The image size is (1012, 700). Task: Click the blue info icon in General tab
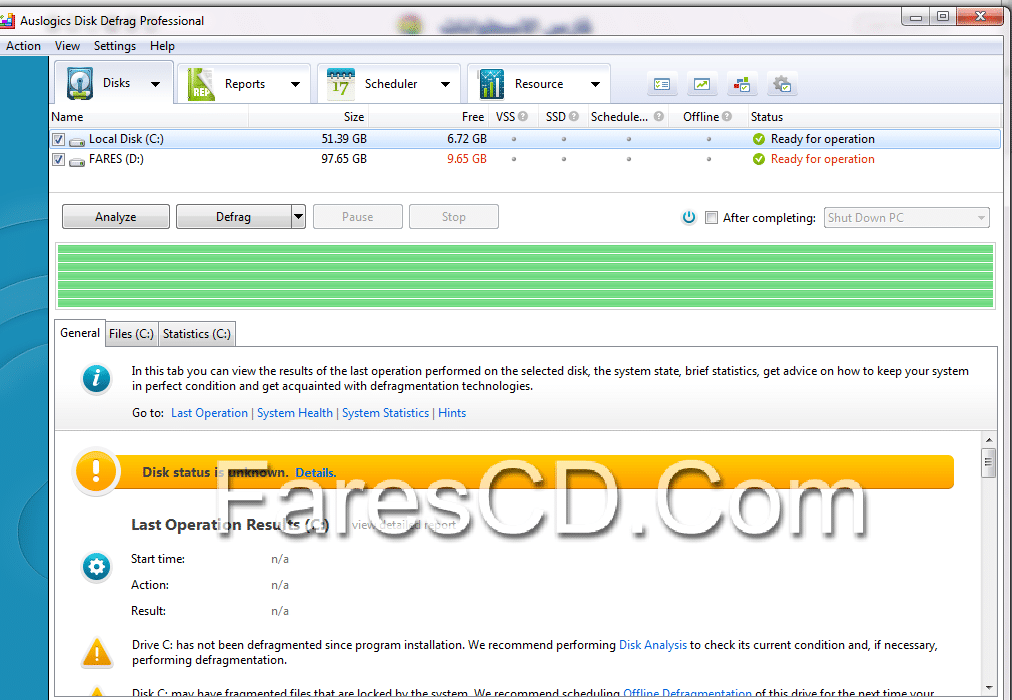(x=96, y=379)
